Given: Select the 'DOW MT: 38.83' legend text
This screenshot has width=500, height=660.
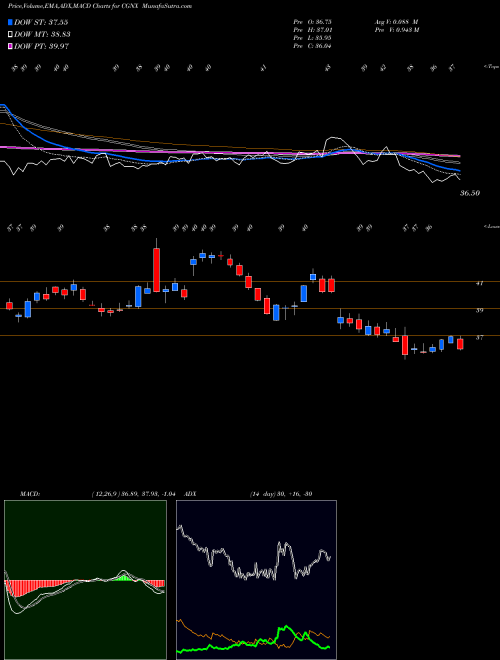Looking at the screenshot, I should (42, 35).
